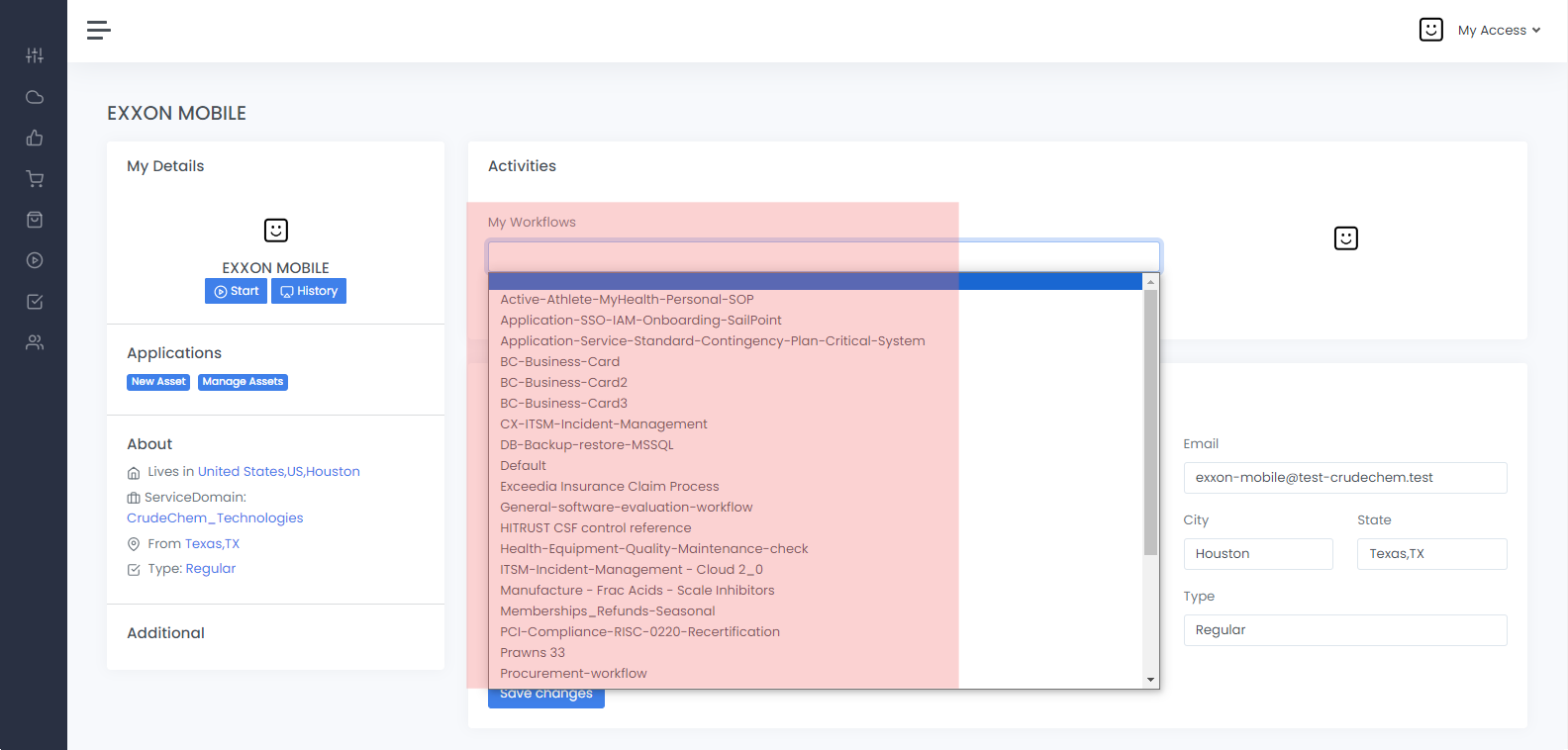Choose Procurement-workflow from the list

[x=573, y=674]
